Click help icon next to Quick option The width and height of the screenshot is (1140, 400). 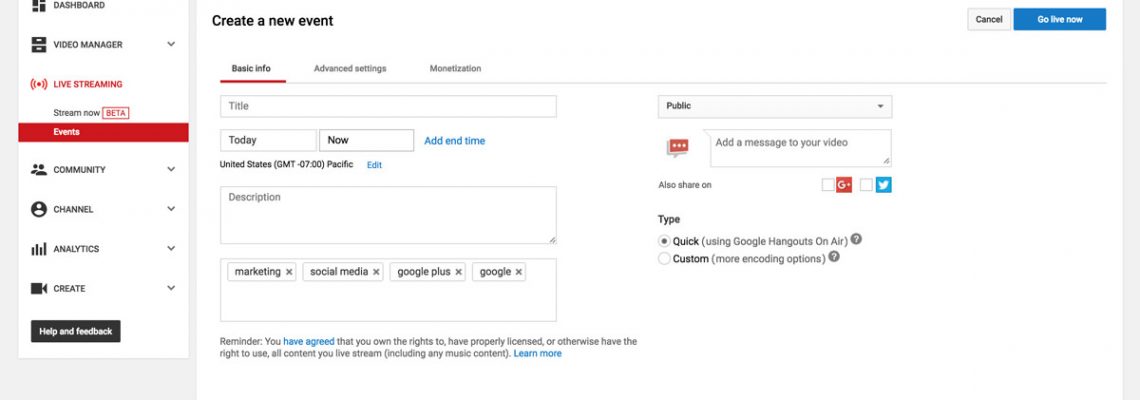(856, 240)
